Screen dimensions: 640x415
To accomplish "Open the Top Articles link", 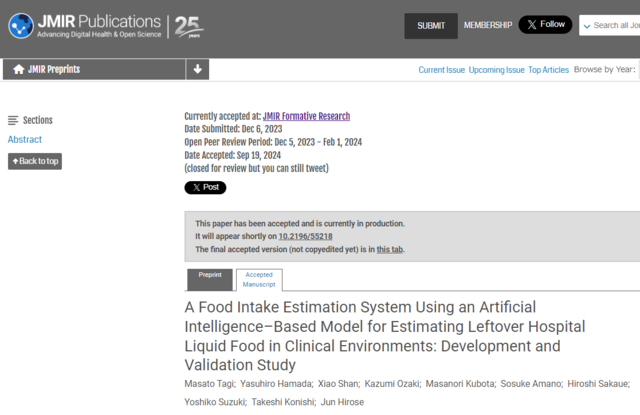I will tap(548, 70).
